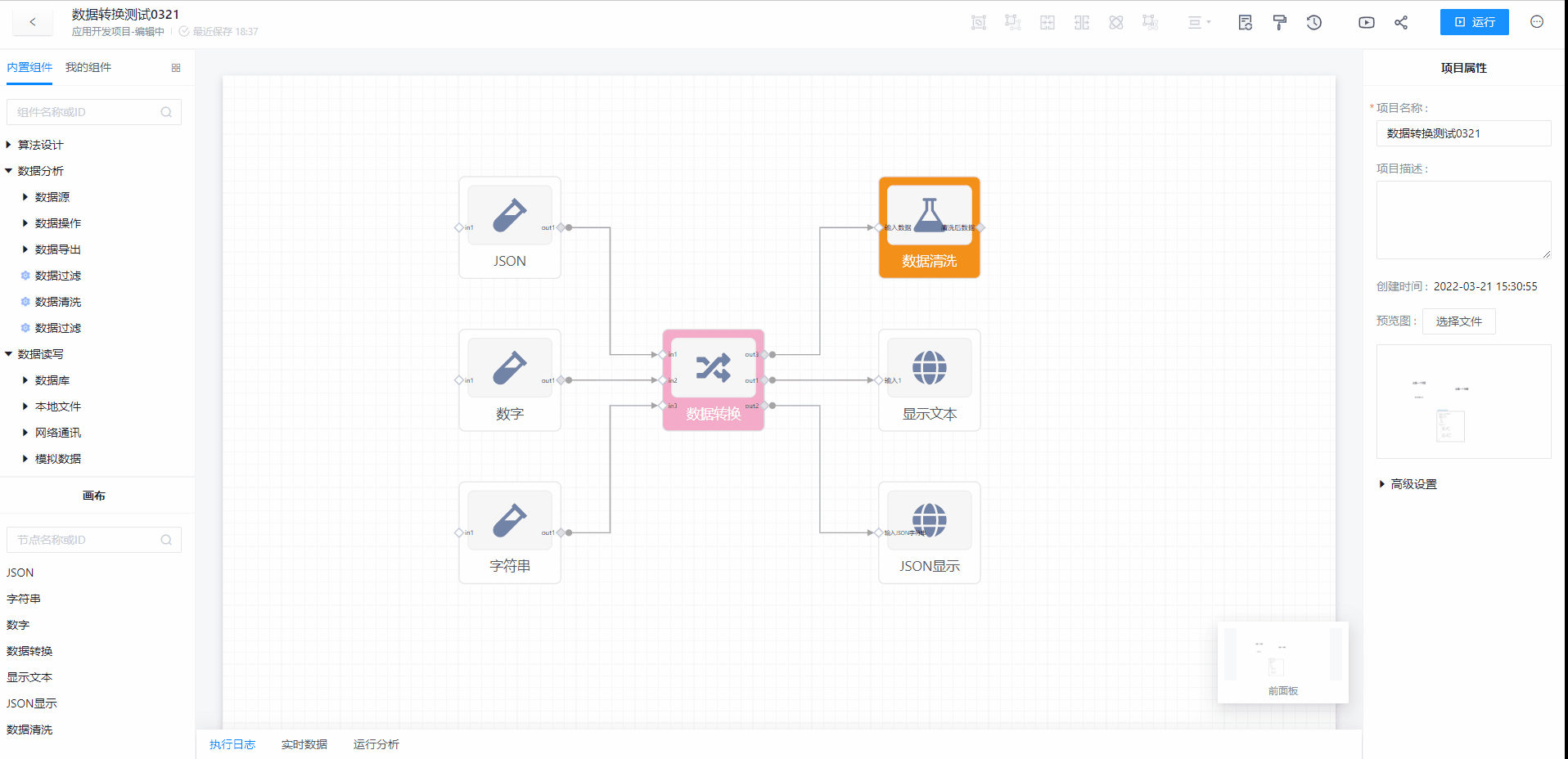The height and width of the screenshot is (759, 1568).
Task: Click the format painter roller icon
Action: 1279,23
